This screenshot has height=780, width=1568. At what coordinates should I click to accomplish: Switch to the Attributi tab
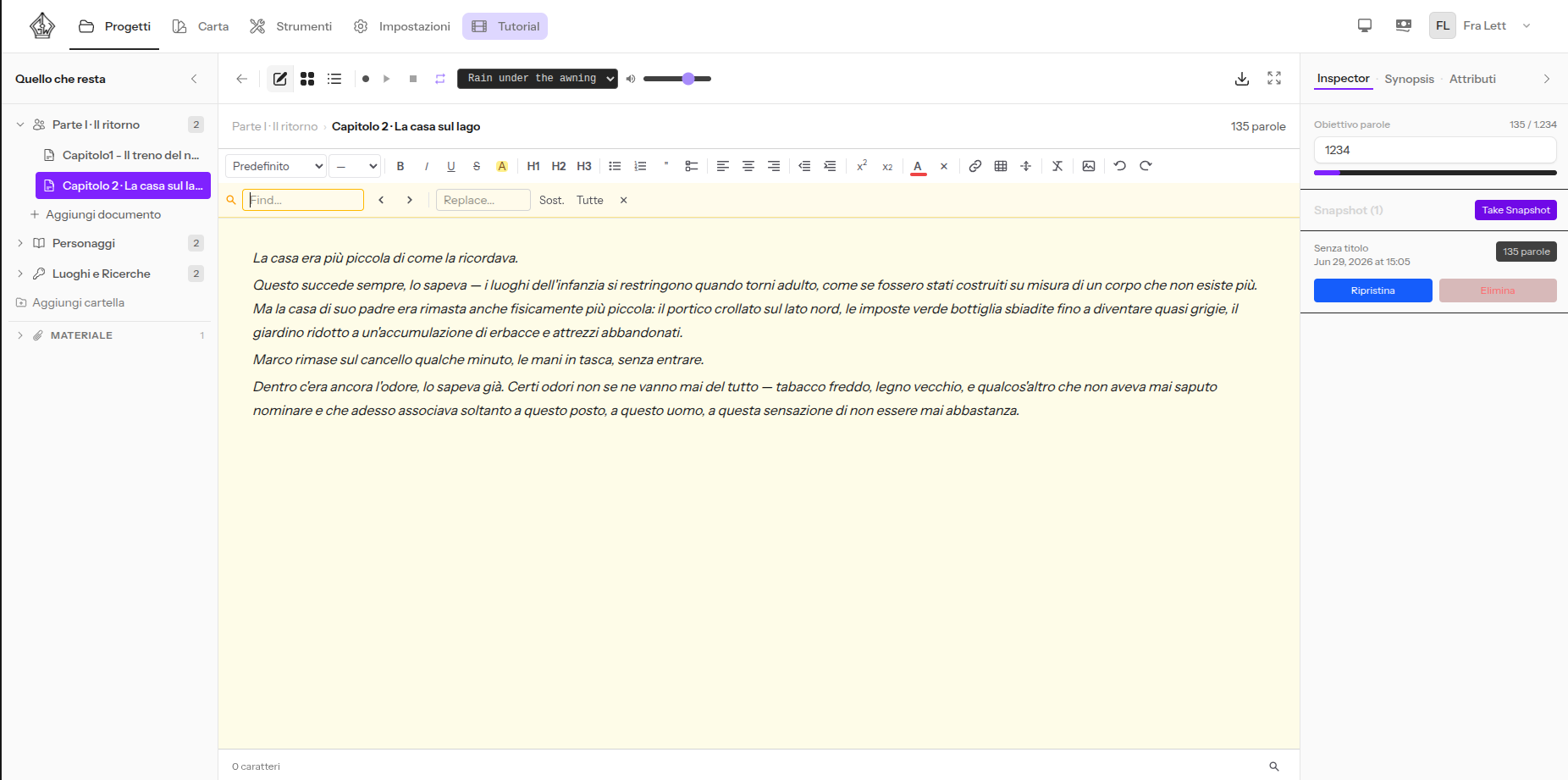coord(1472,79)
